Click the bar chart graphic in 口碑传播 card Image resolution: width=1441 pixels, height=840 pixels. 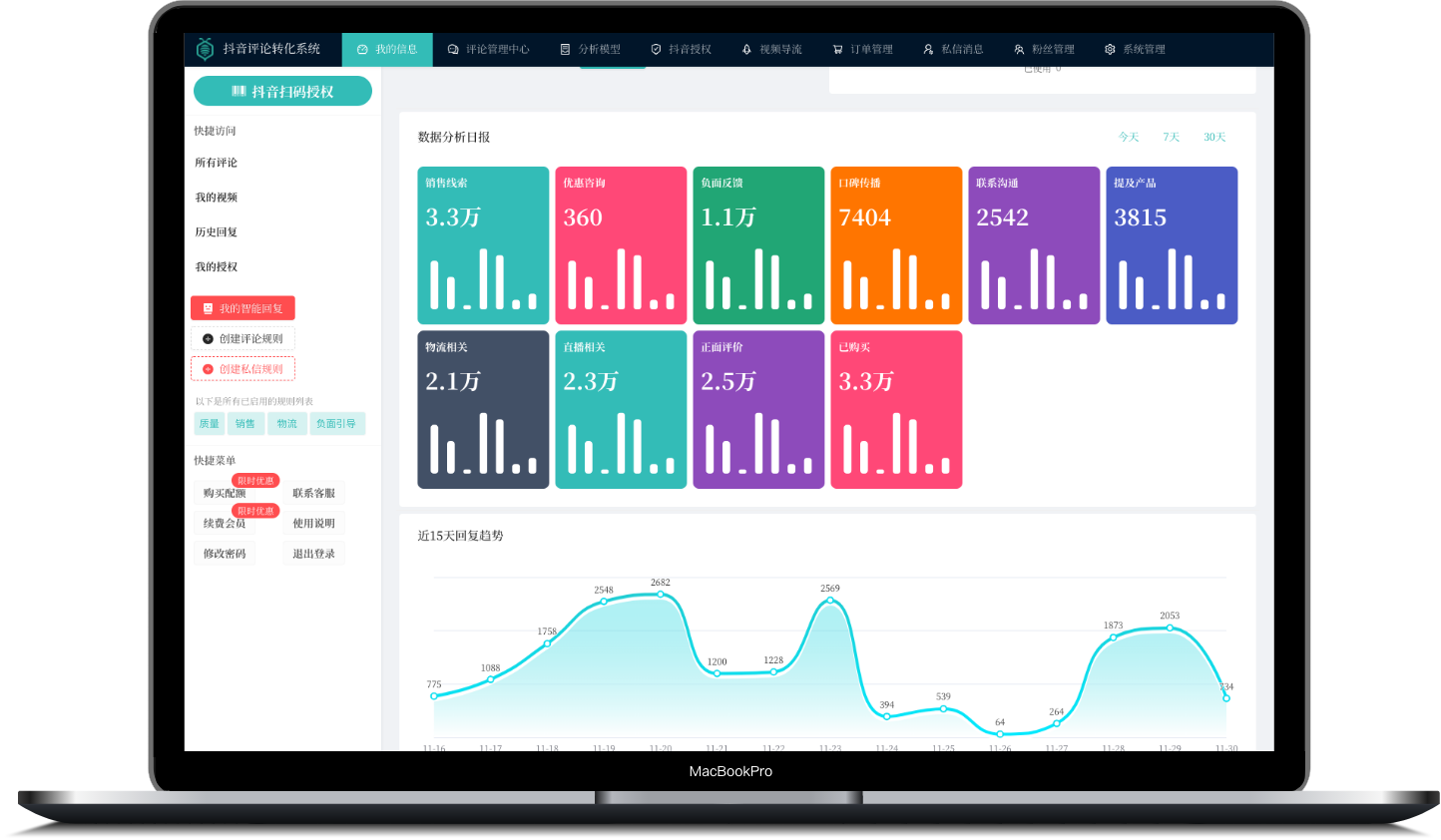coord(896,278)
